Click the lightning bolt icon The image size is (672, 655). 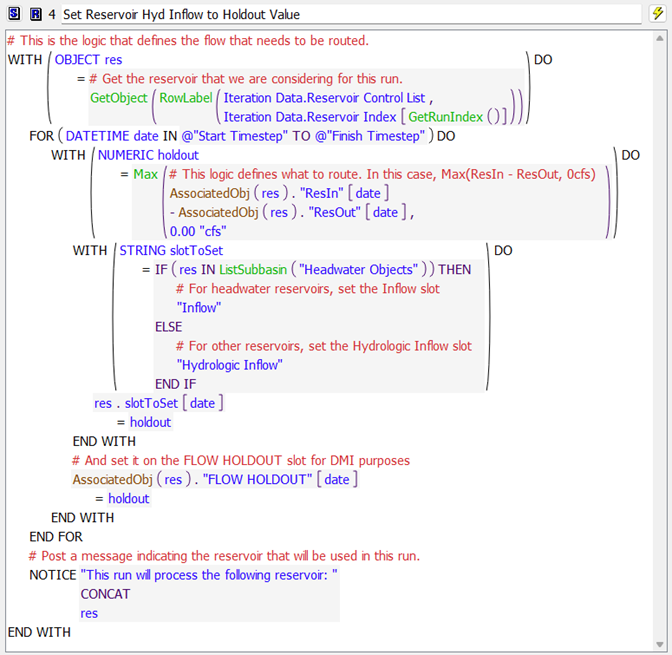(x=657, y=14)
